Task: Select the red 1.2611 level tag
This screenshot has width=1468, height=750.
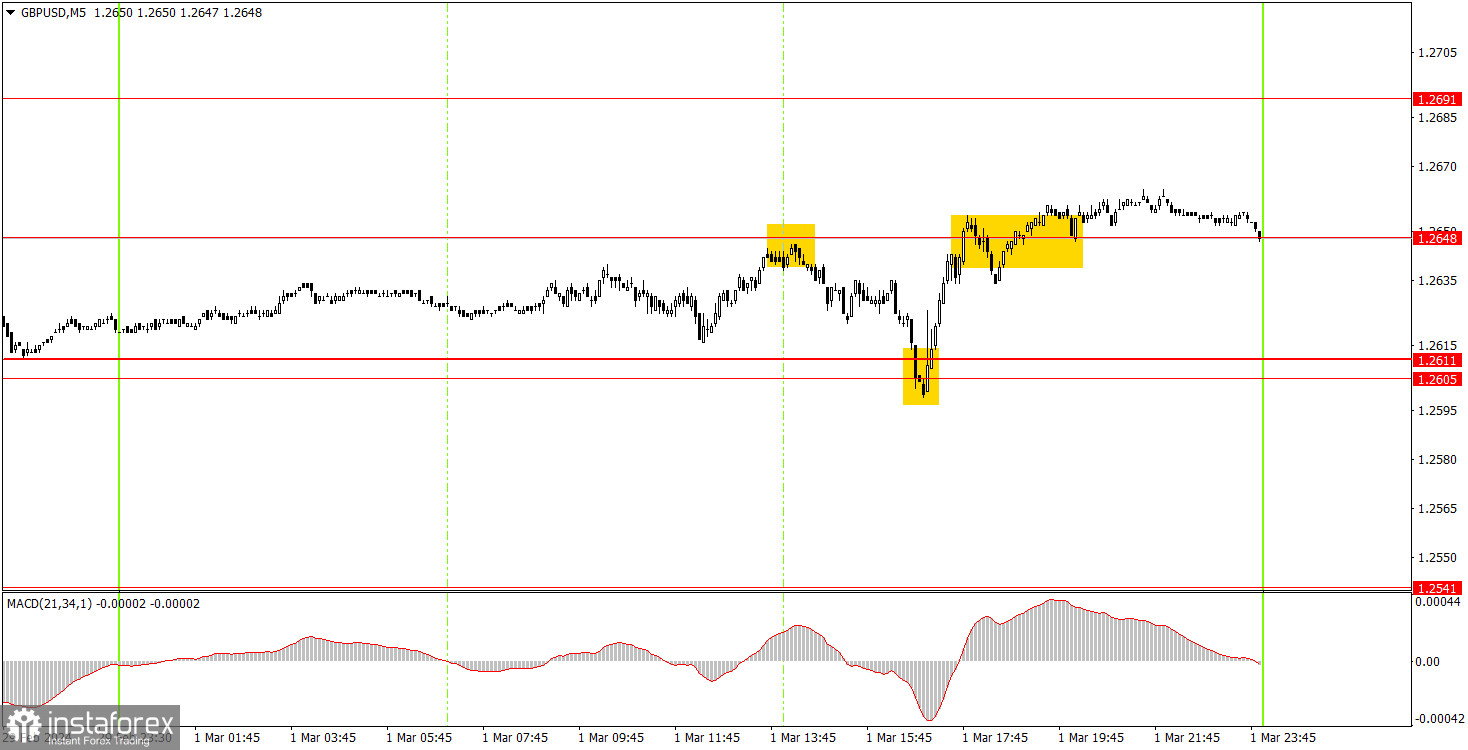Action: [1437, 360]
